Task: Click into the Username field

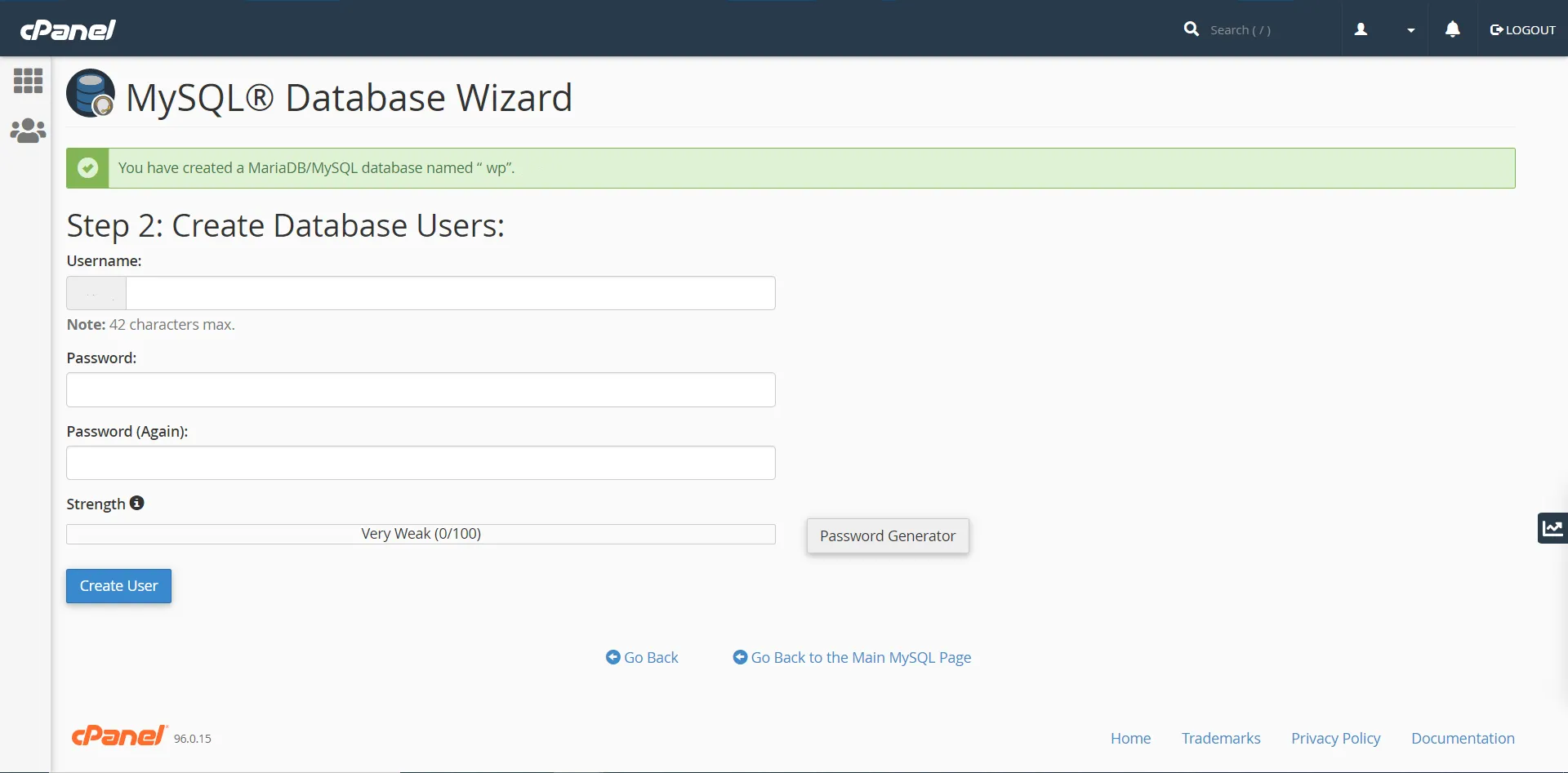Action: point(451,293)
